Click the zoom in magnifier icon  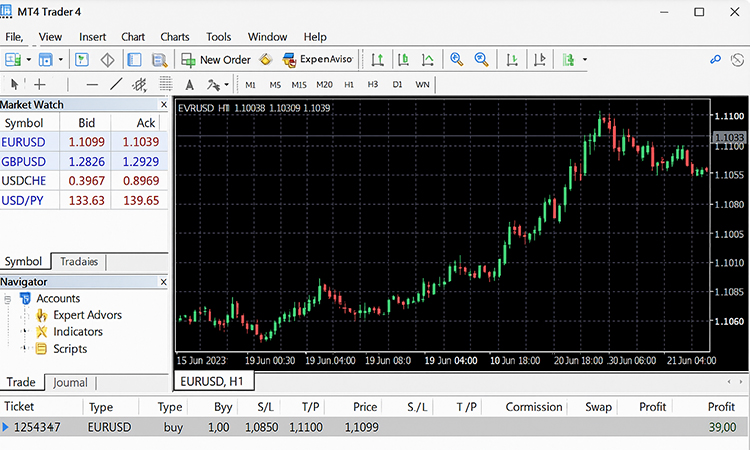point(457,60)
